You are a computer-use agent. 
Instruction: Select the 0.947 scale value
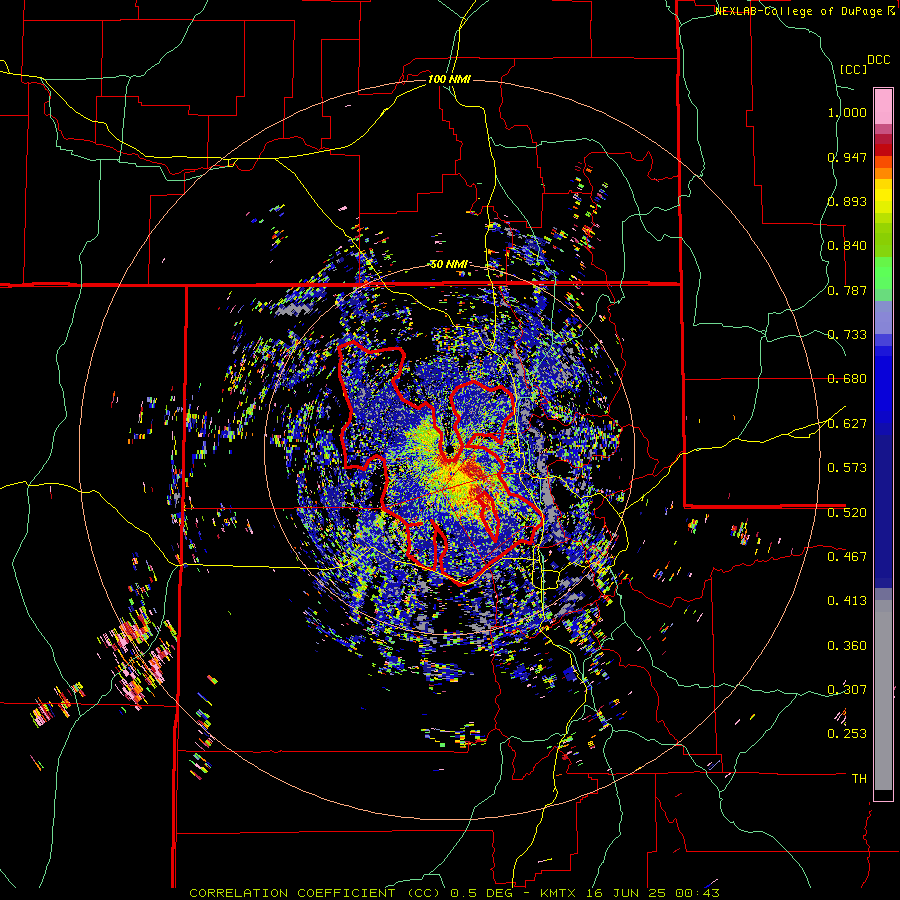(847, 157)
